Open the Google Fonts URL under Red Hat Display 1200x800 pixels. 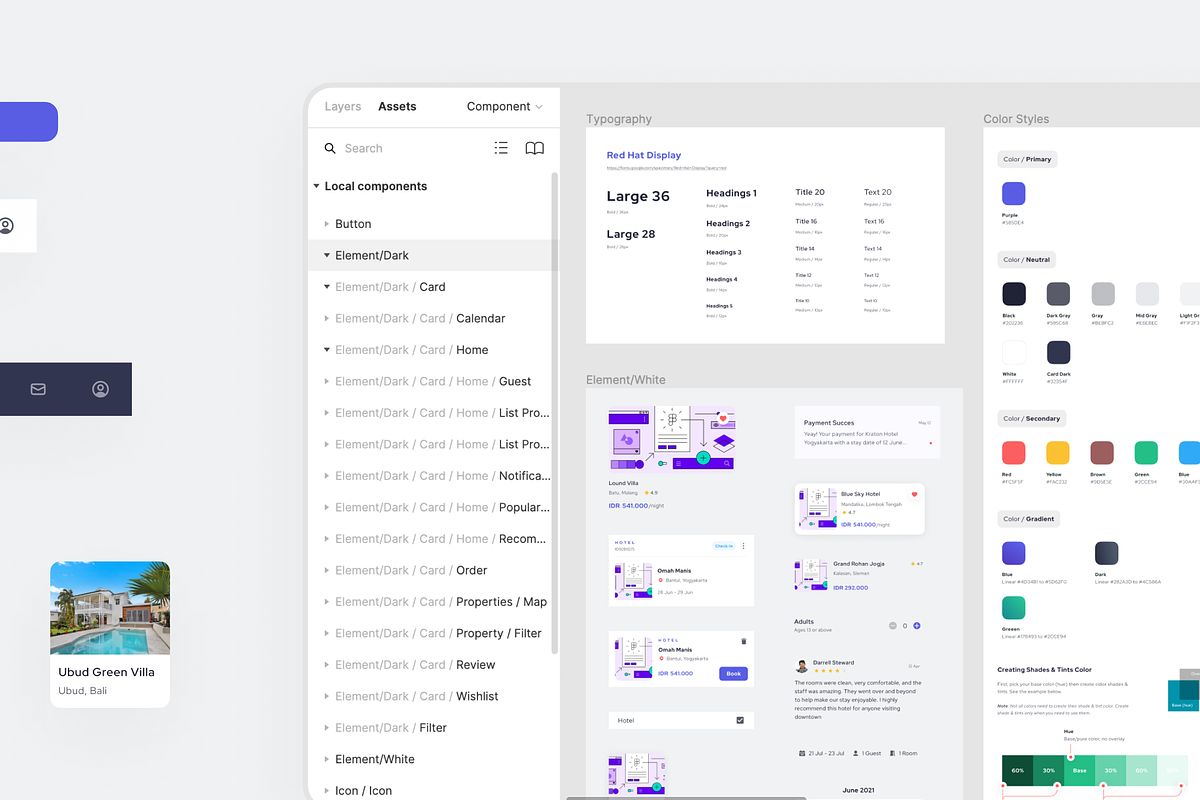point(666,168)
